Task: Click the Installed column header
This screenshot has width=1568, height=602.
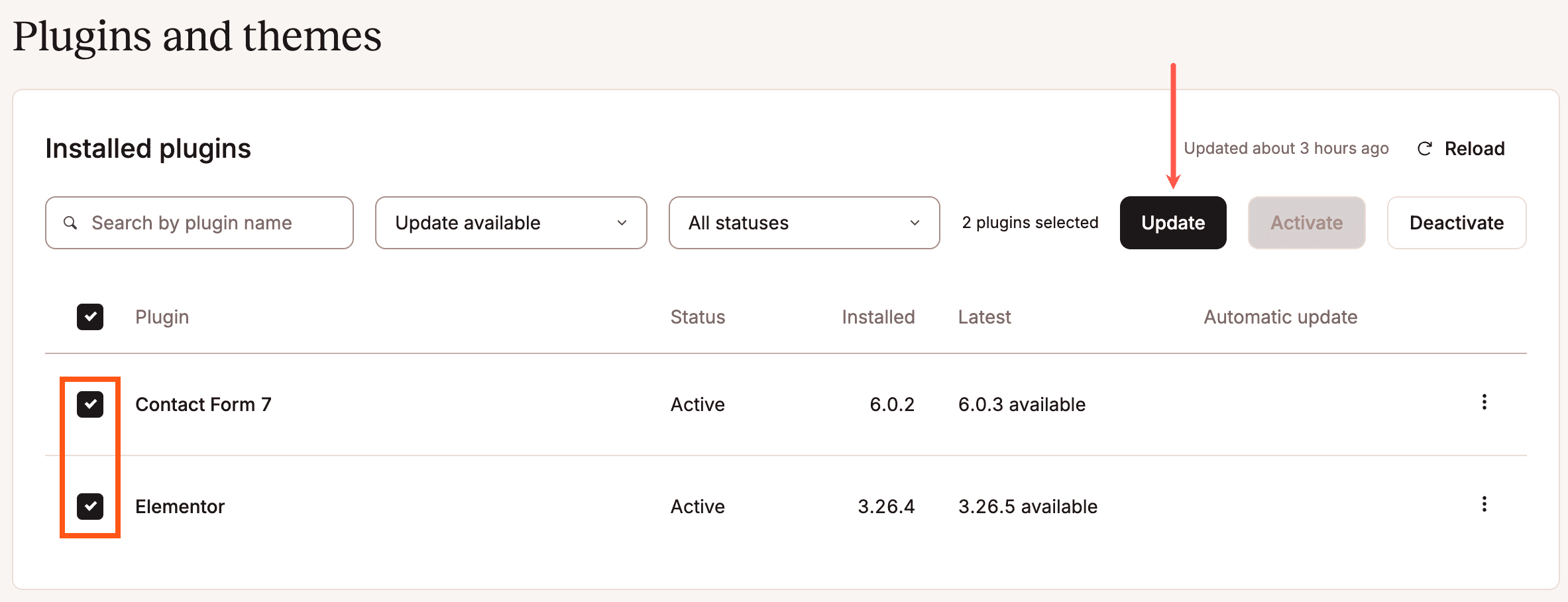Action: (x=878, y=317)
